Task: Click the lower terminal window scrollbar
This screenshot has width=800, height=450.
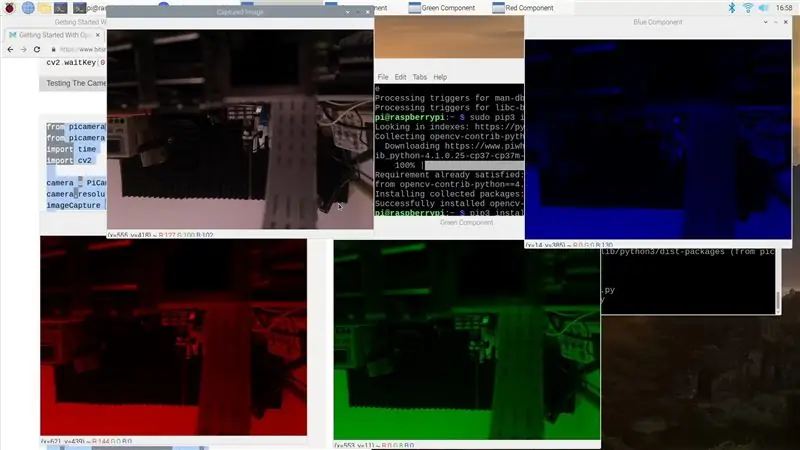Action: coord(778,301)
